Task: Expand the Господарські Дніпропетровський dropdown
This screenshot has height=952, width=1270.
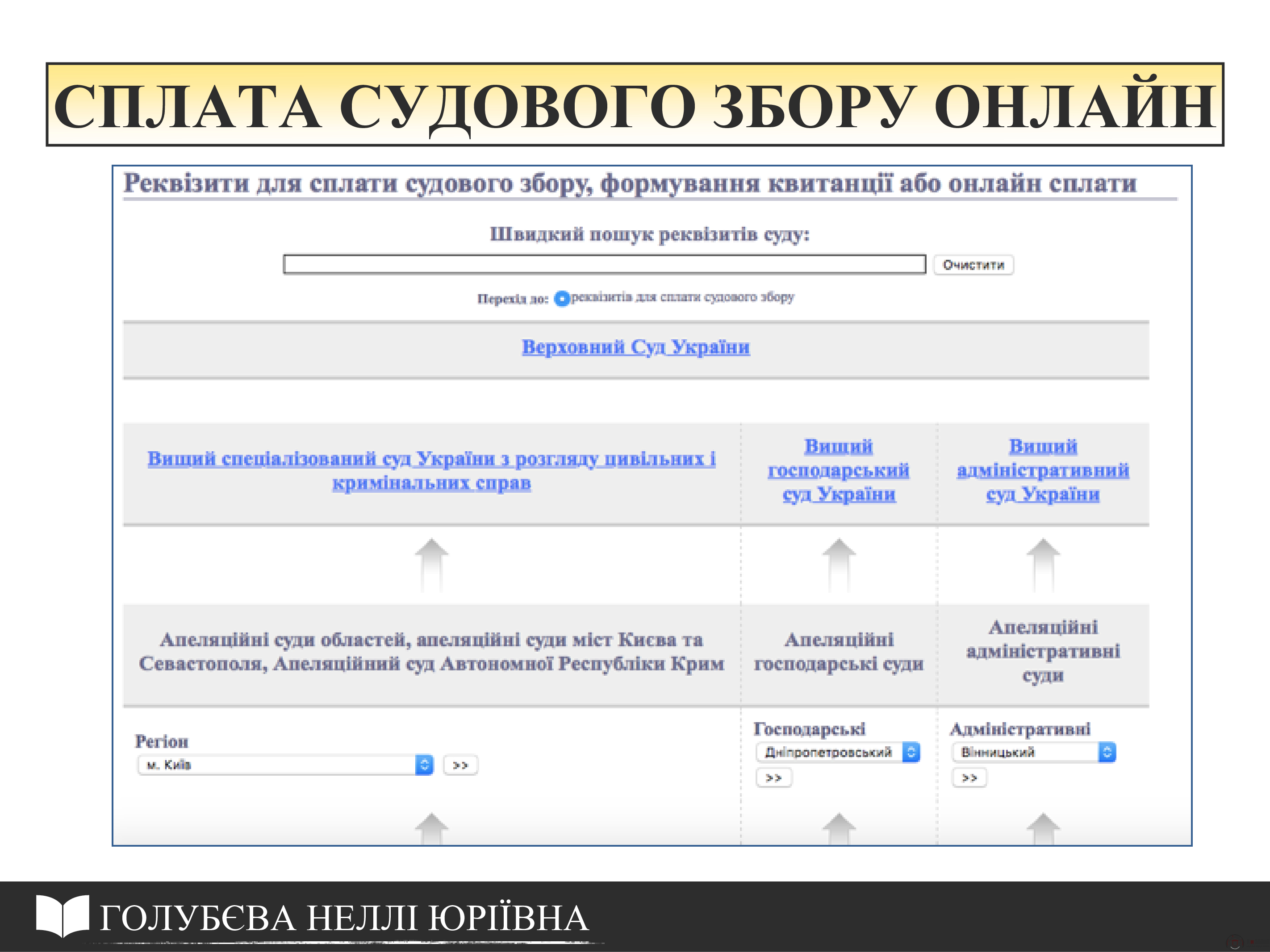Action: (838, 752)
